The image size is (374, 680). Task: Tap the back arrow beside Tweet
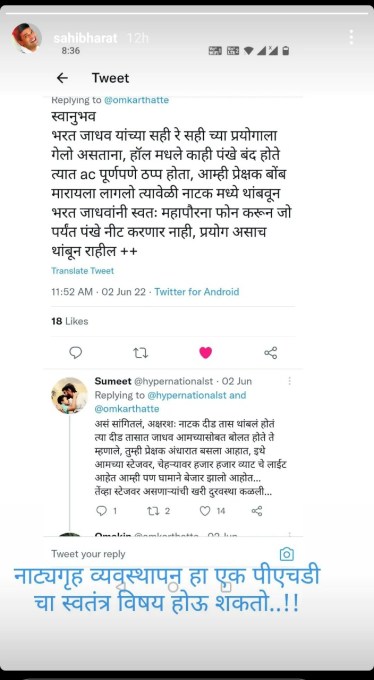(x=62, y=78)
